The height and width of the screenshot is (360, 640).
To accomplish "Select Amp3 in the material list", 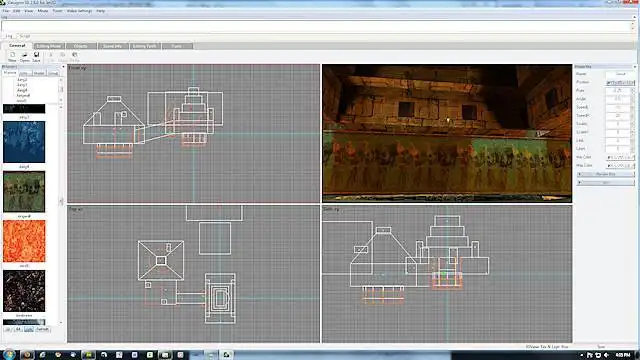I will 22,85.
